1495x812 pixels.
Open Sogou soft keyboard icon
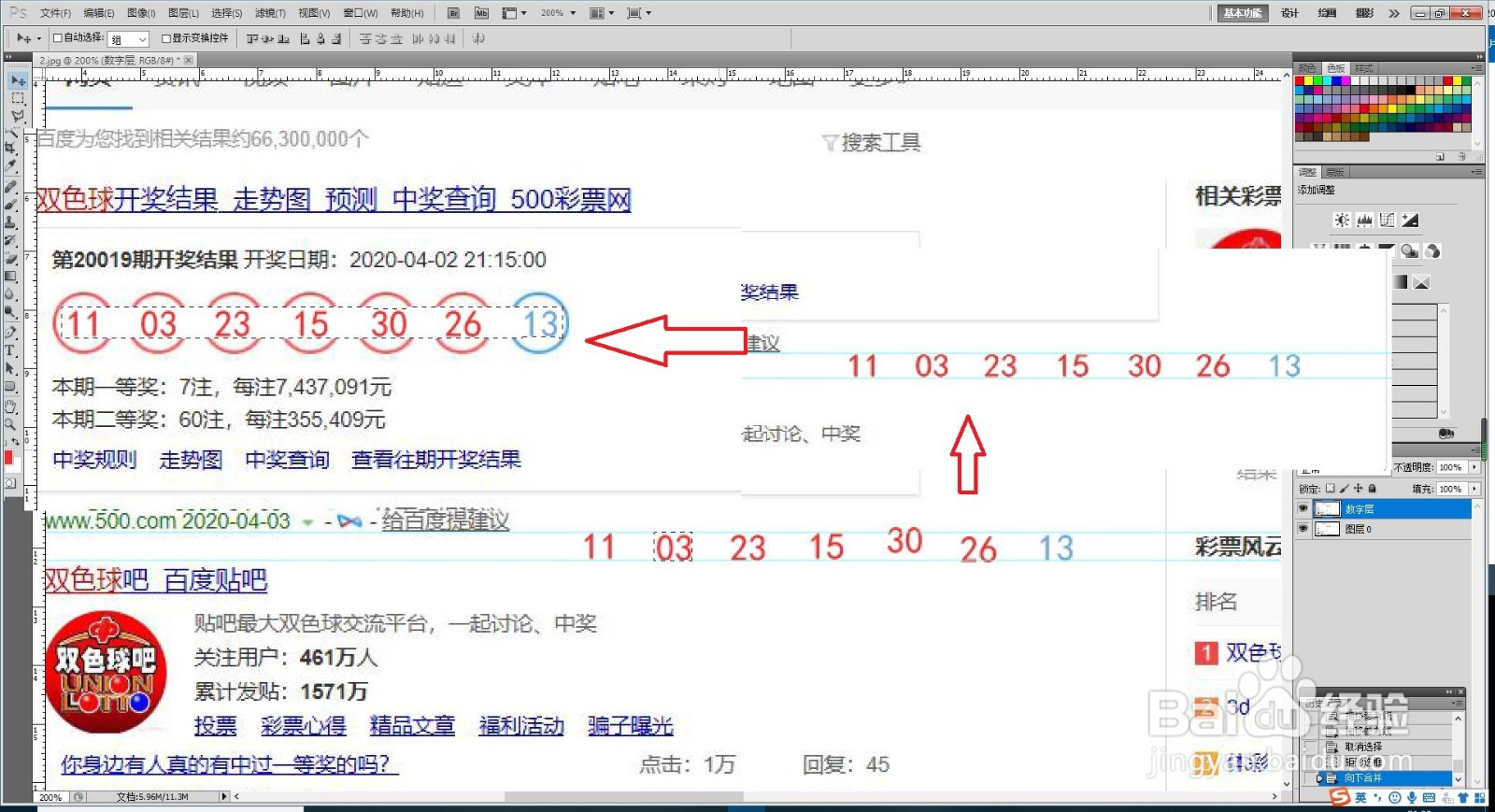coord(1429,797)
